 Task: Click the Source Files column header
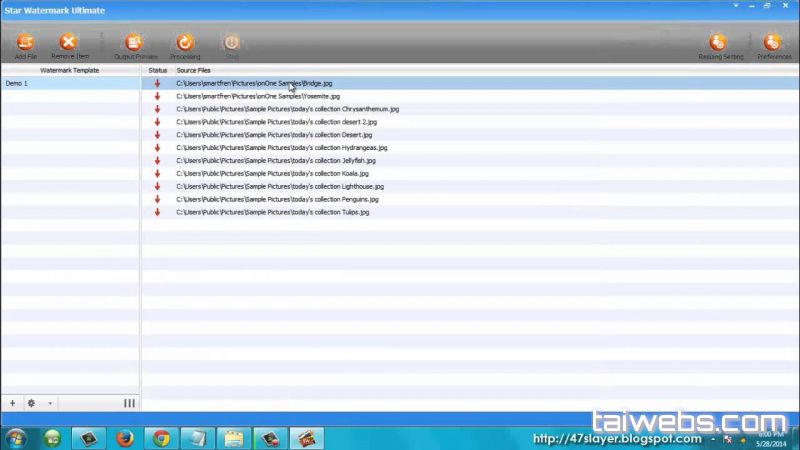click(x=193, y=71)
